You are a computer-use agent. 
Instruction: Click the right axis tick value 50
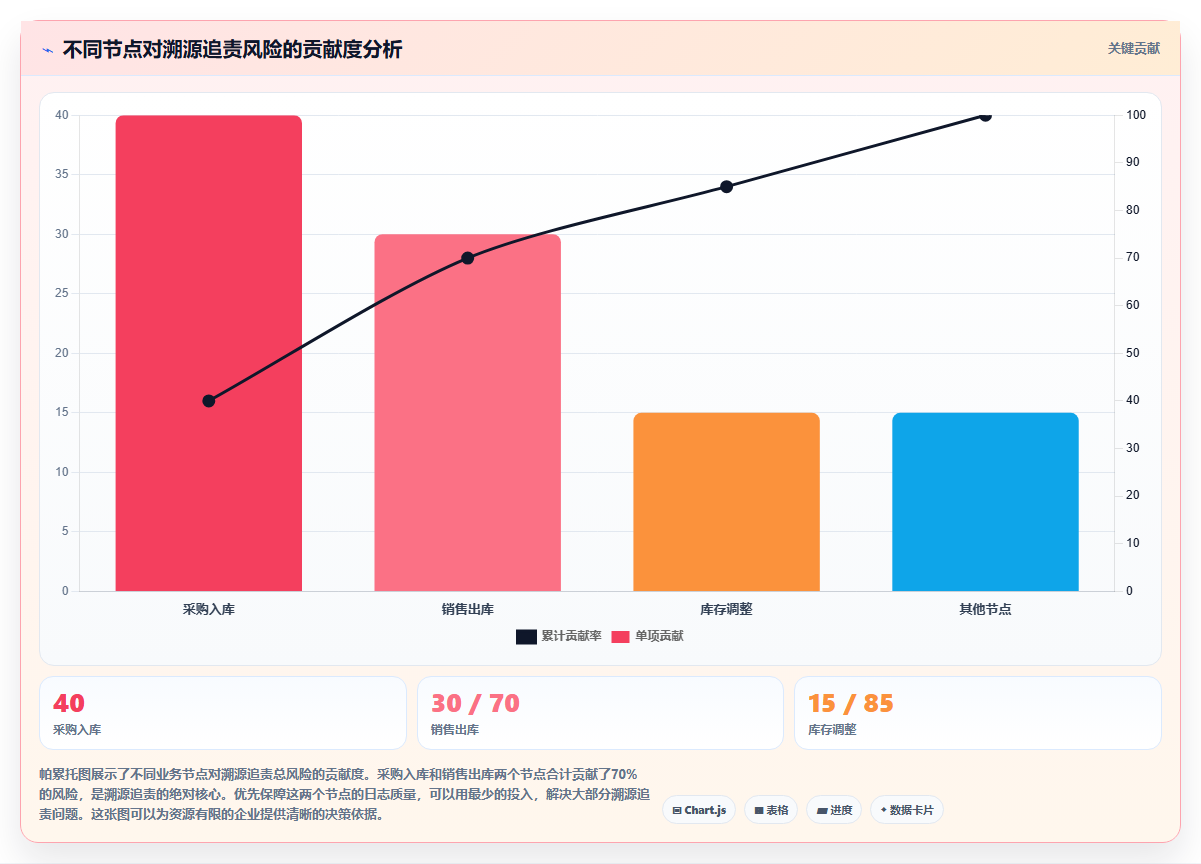click(x=1131, y=353)
